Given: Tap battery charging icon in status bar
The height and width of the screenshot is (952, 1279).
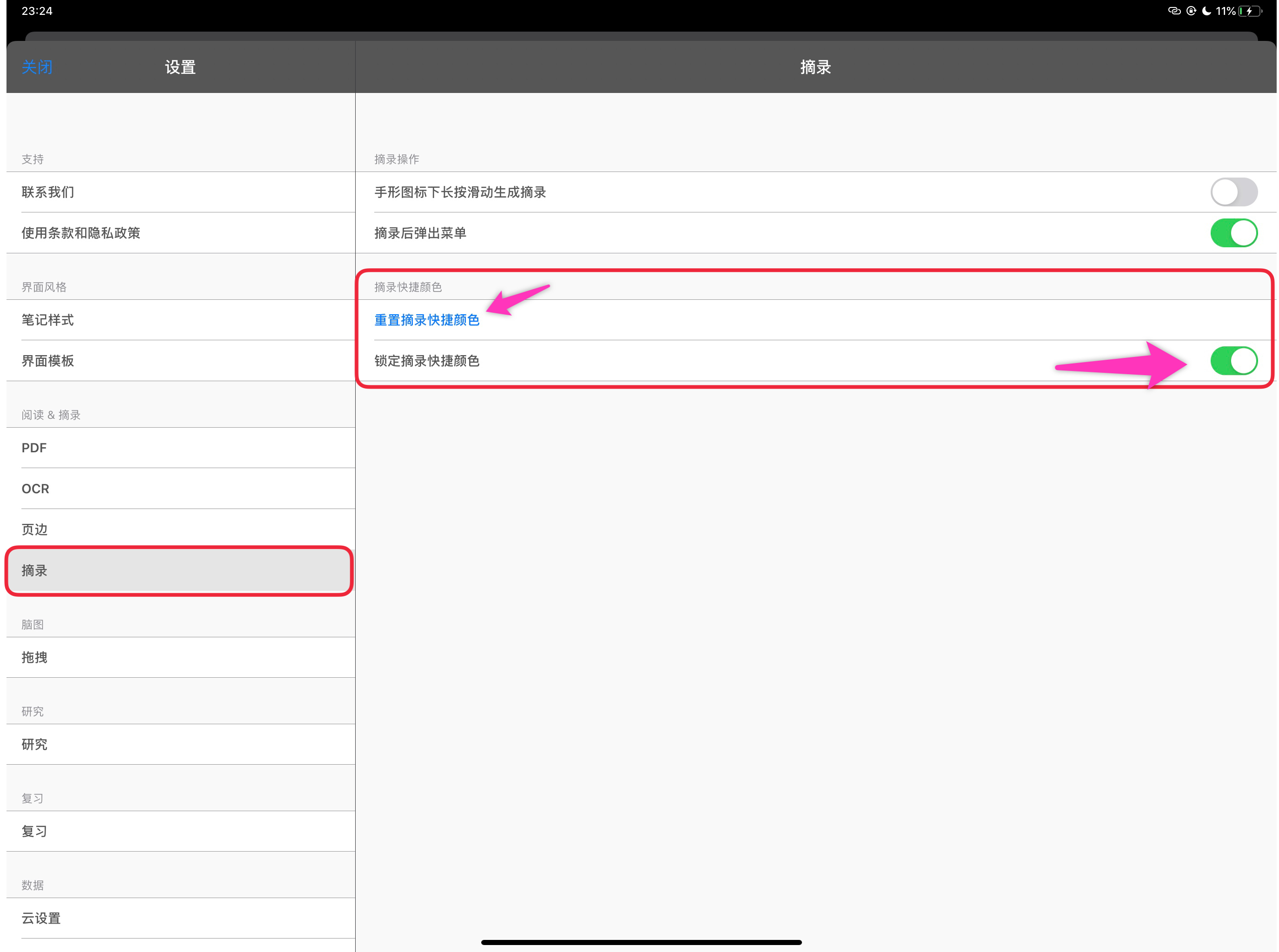Looking at the screenshot, I should point(1250,11).
